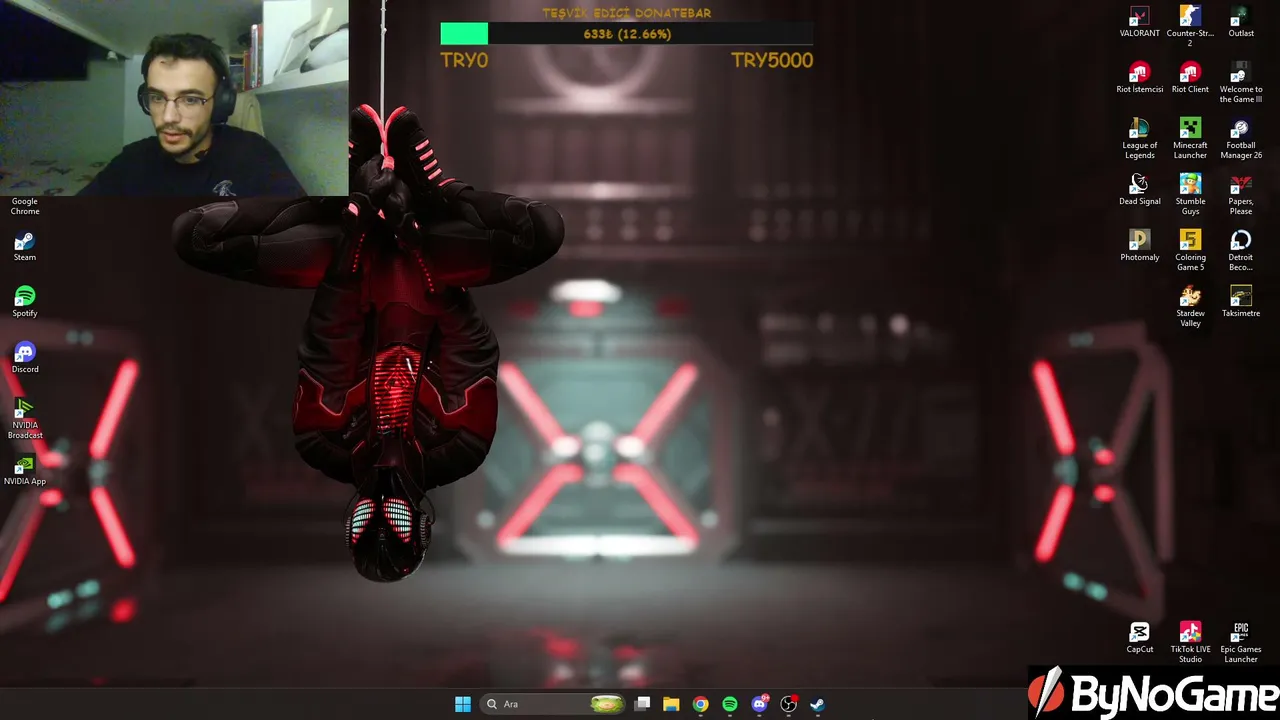Click the Riot İstemcisi desktop icon
This screenshot has width=1280, height=720.
[x=1139, y=78]
